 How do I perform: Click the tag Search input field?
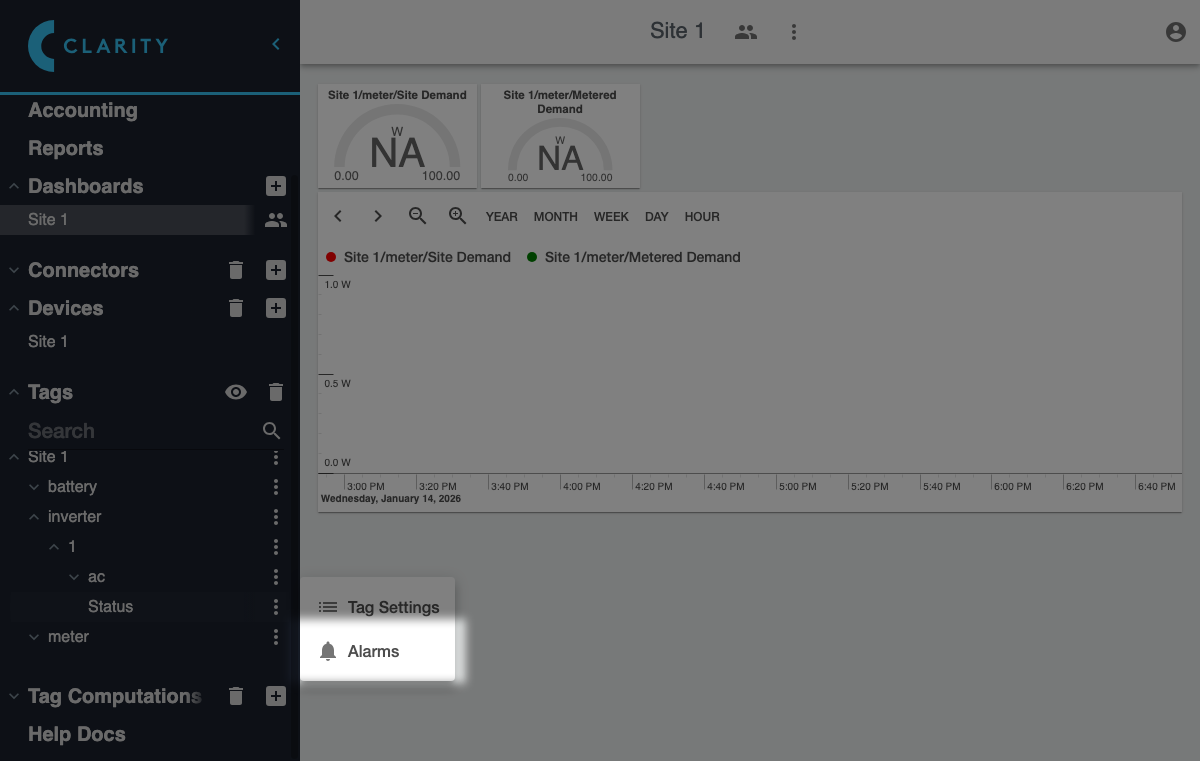[x=140, y=431]
